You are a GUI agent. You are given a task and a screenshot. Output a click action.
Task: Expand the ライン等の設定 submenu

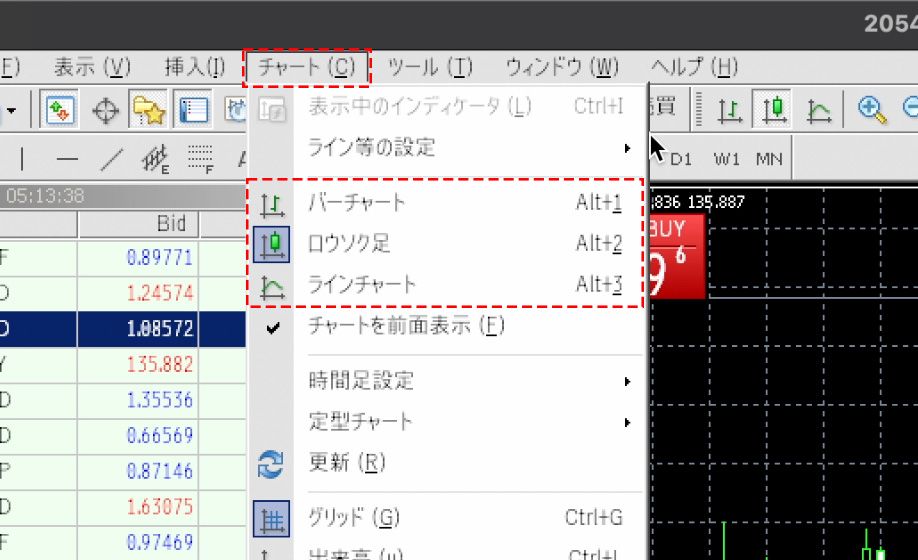pos(372,148)
